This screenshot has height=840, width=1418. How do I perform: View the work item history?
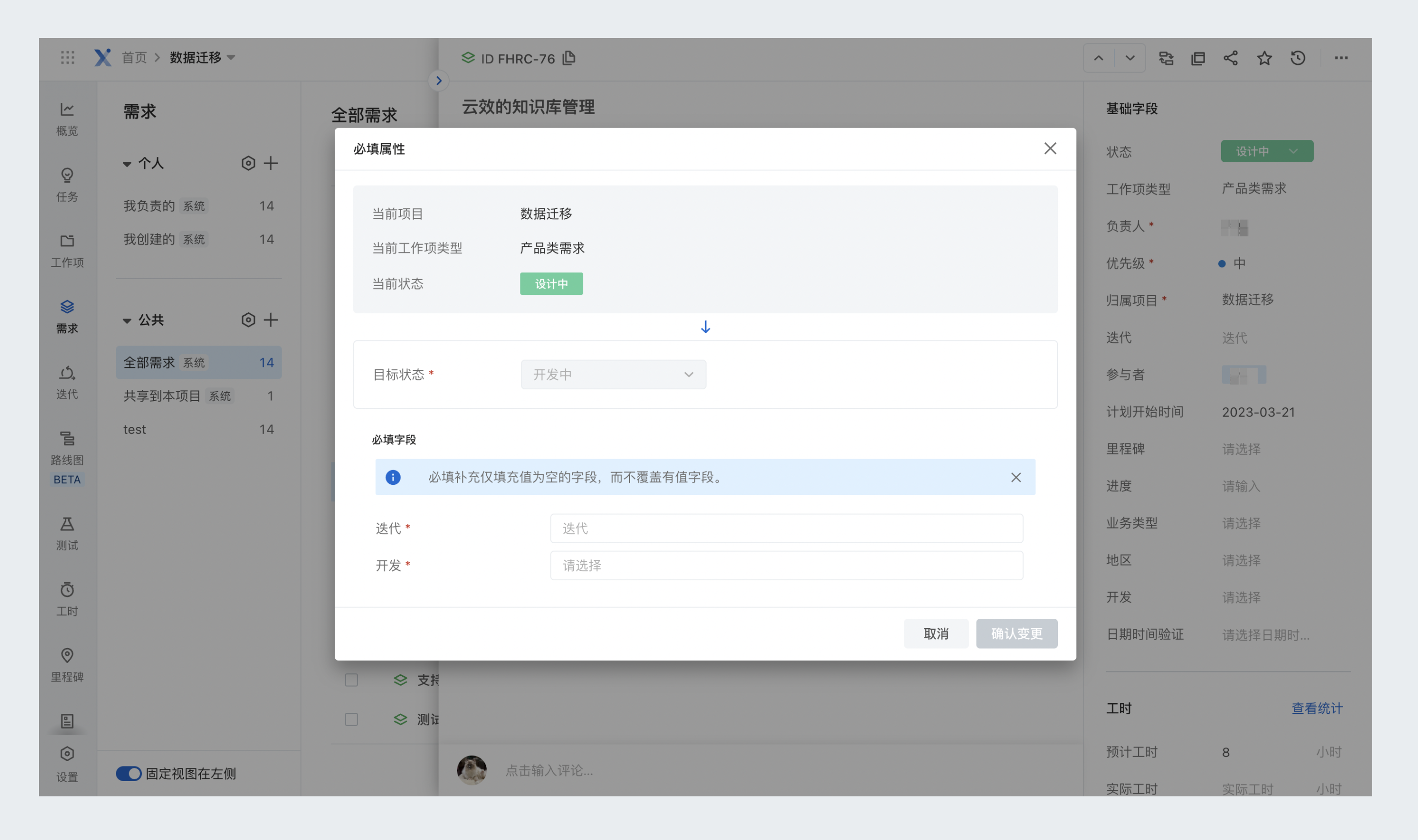point(1298,57)
